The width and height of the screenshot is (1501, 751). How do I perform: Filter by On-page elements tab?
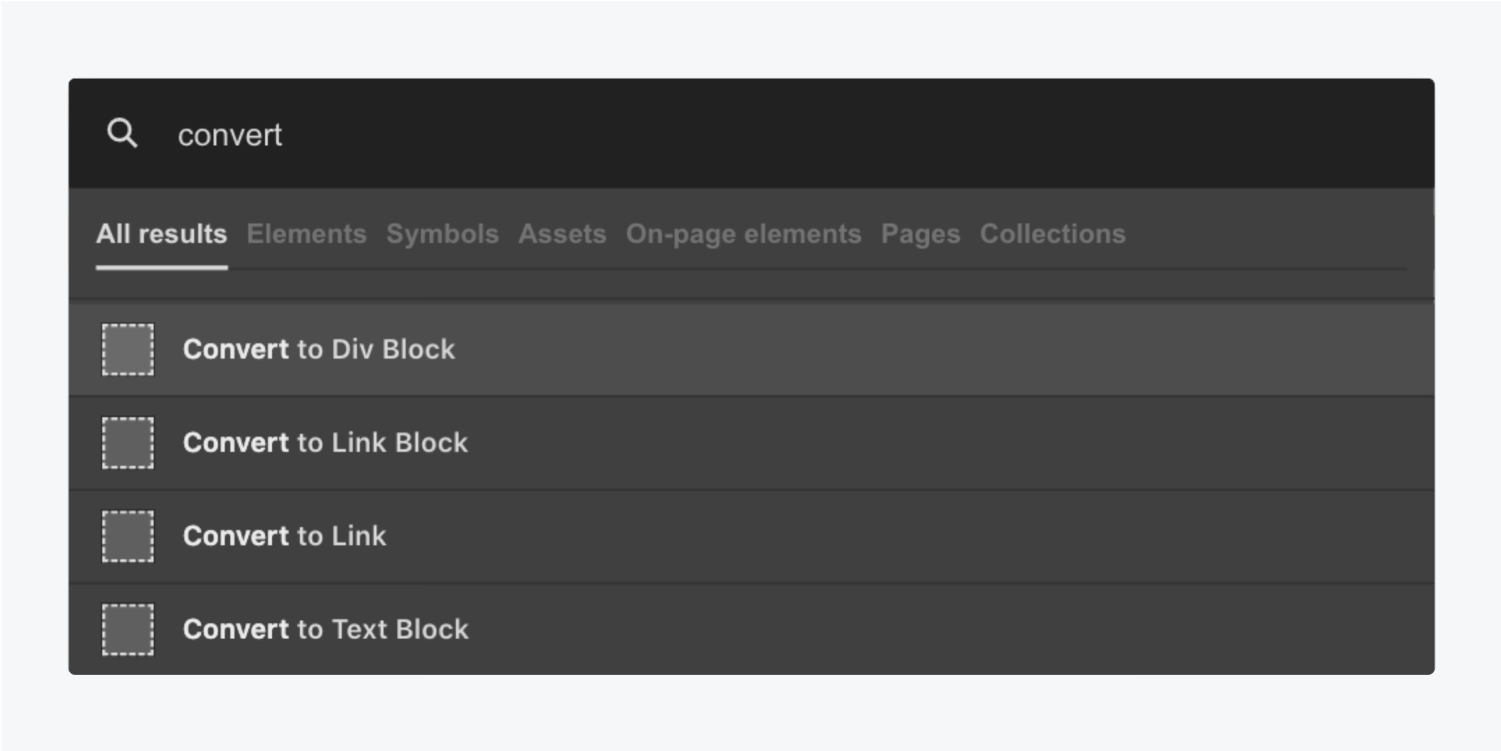pos(743,234)
